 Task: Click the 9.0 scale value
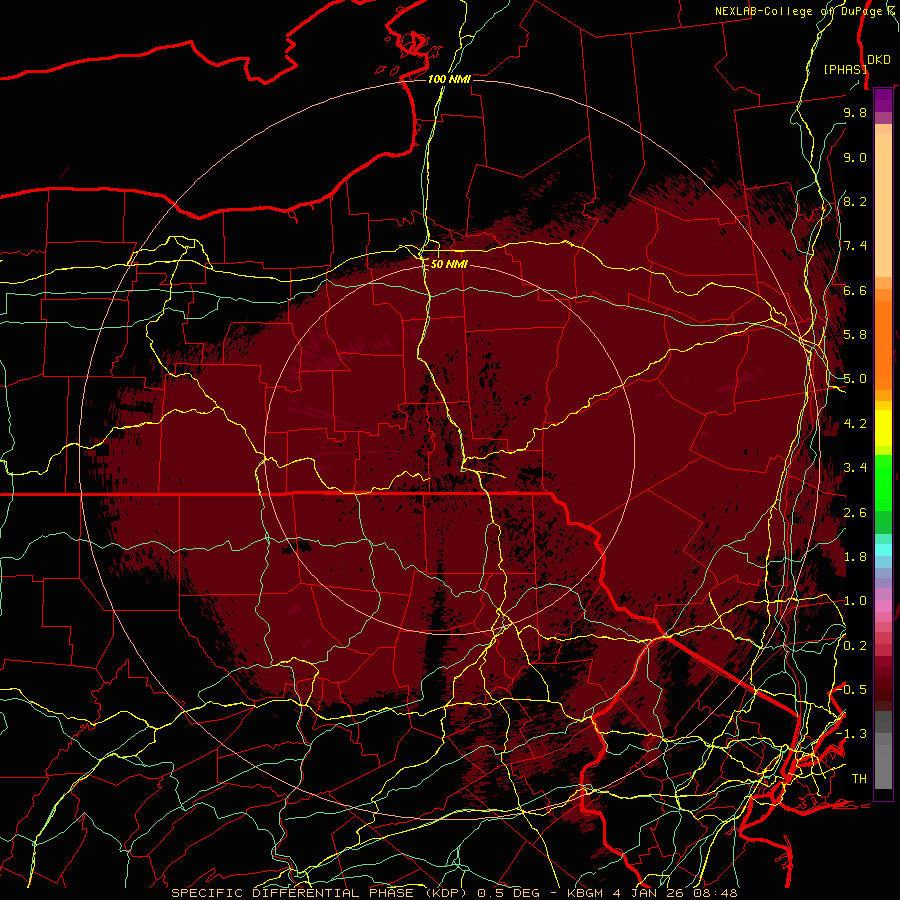[855, 157]
